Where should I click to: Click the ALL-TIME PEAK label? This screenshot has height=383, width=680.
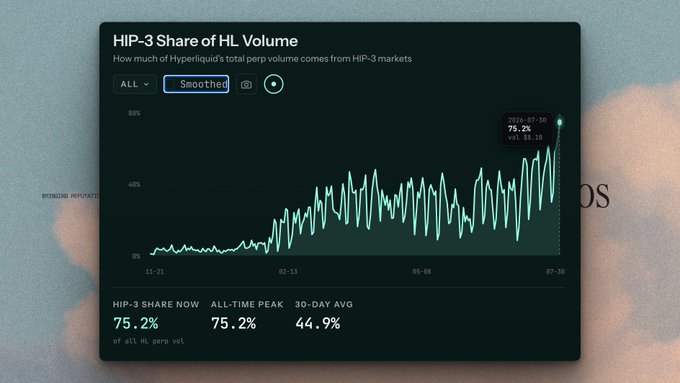tap(247, 304)
